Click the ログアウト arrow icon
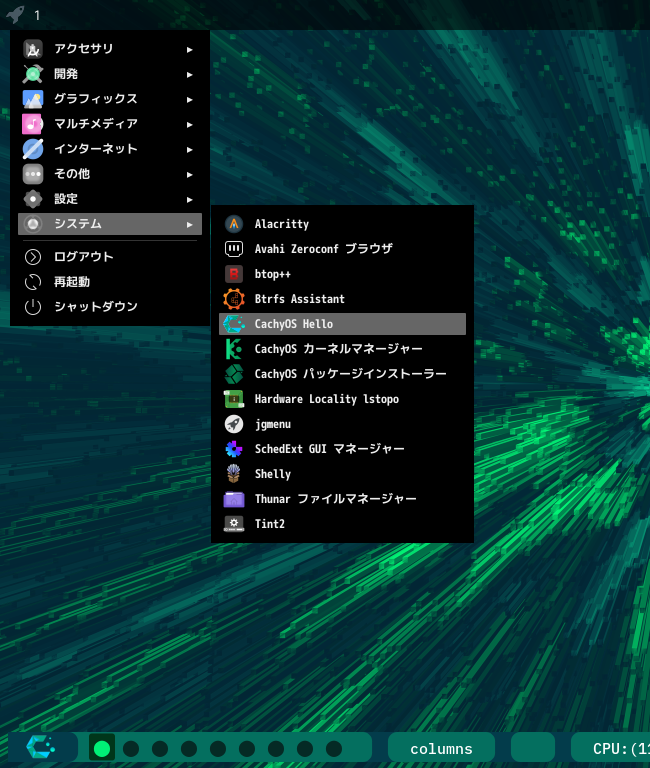The image size is (650, 768). click(x=33, y=257)
